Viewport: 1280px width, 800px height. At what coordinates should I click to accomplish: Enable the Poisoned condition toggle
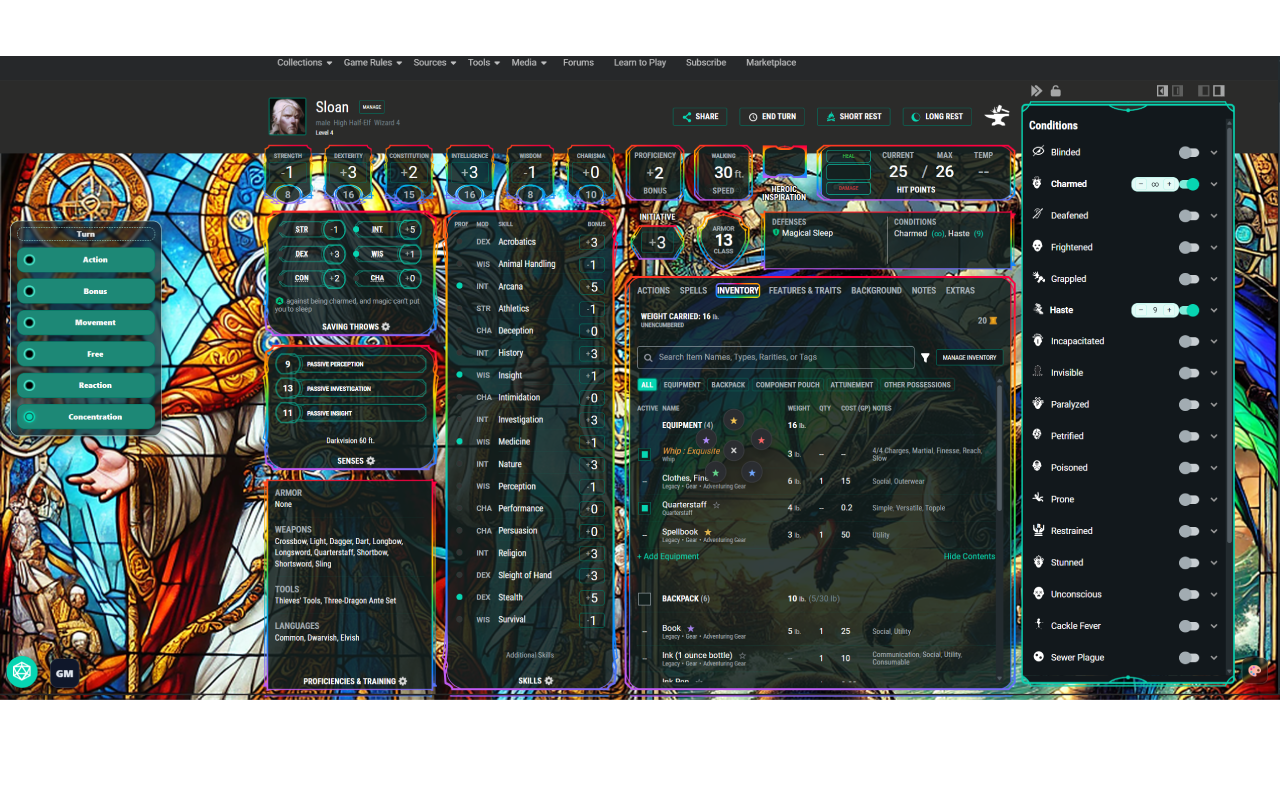[x=1188, y=468]
